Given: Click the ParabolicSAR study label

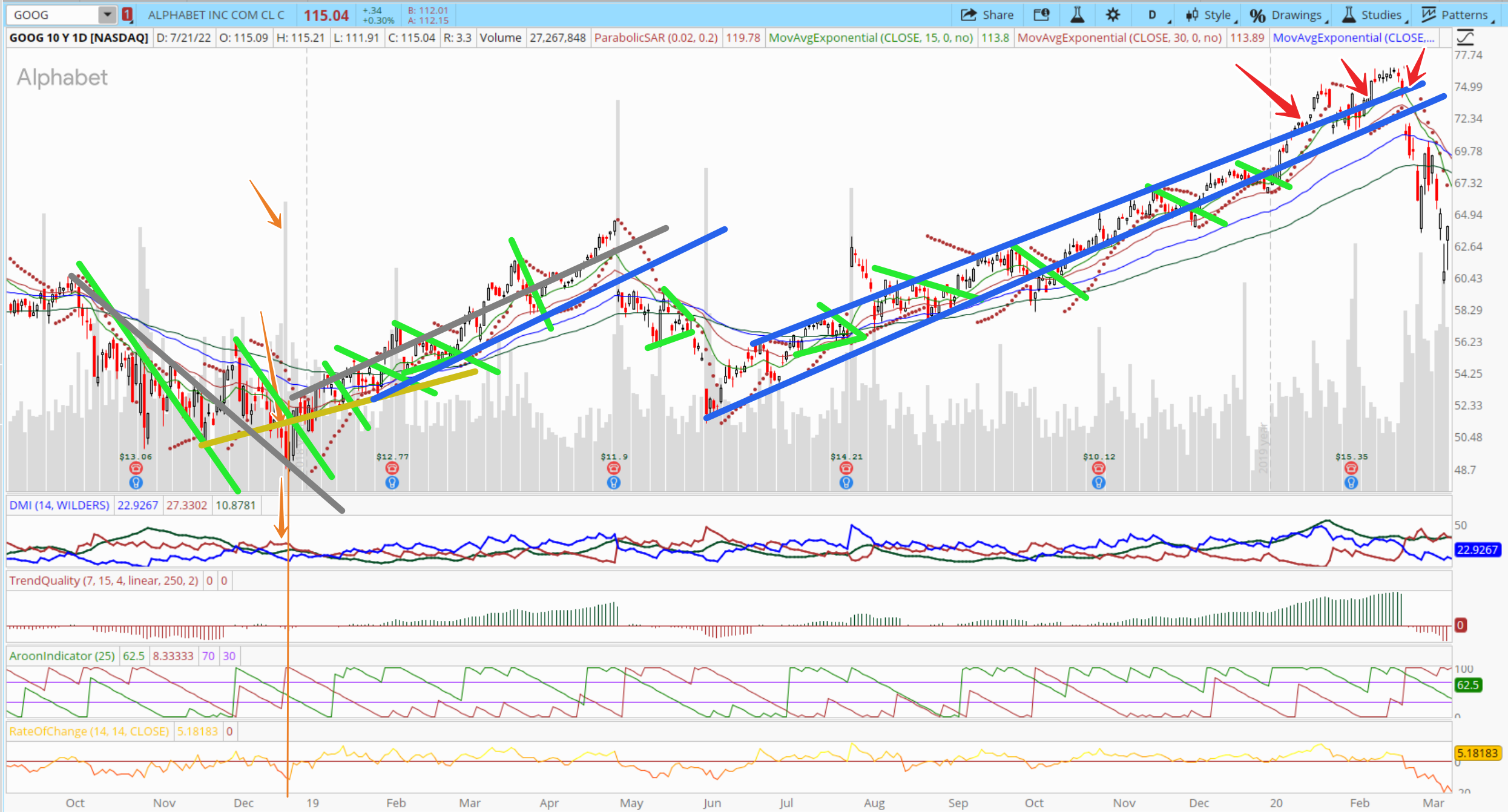Looking at the screenshot, I should click(x=655, y=38).
